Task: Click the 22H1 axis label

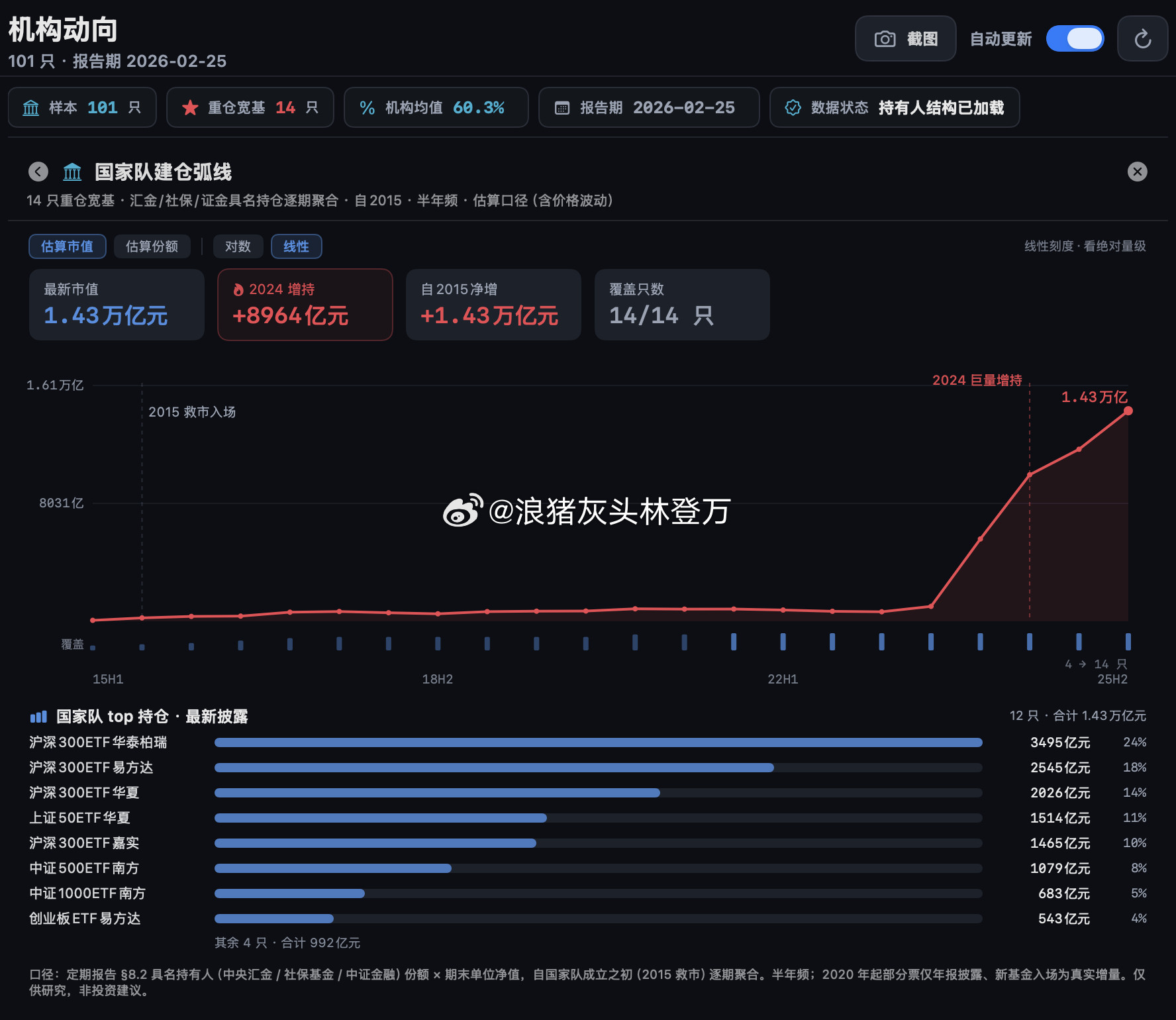Action: (x=783, y=680)
